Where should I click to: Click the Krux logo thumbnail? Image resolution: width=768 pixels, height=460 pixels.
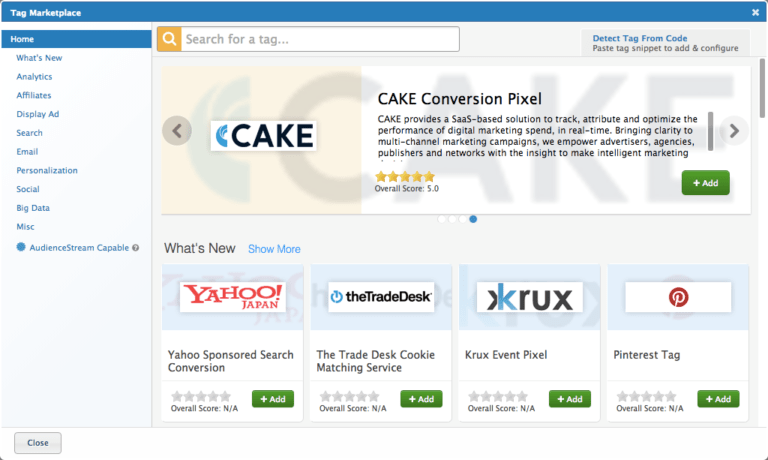pyautogui.click(x=529, y=297)
